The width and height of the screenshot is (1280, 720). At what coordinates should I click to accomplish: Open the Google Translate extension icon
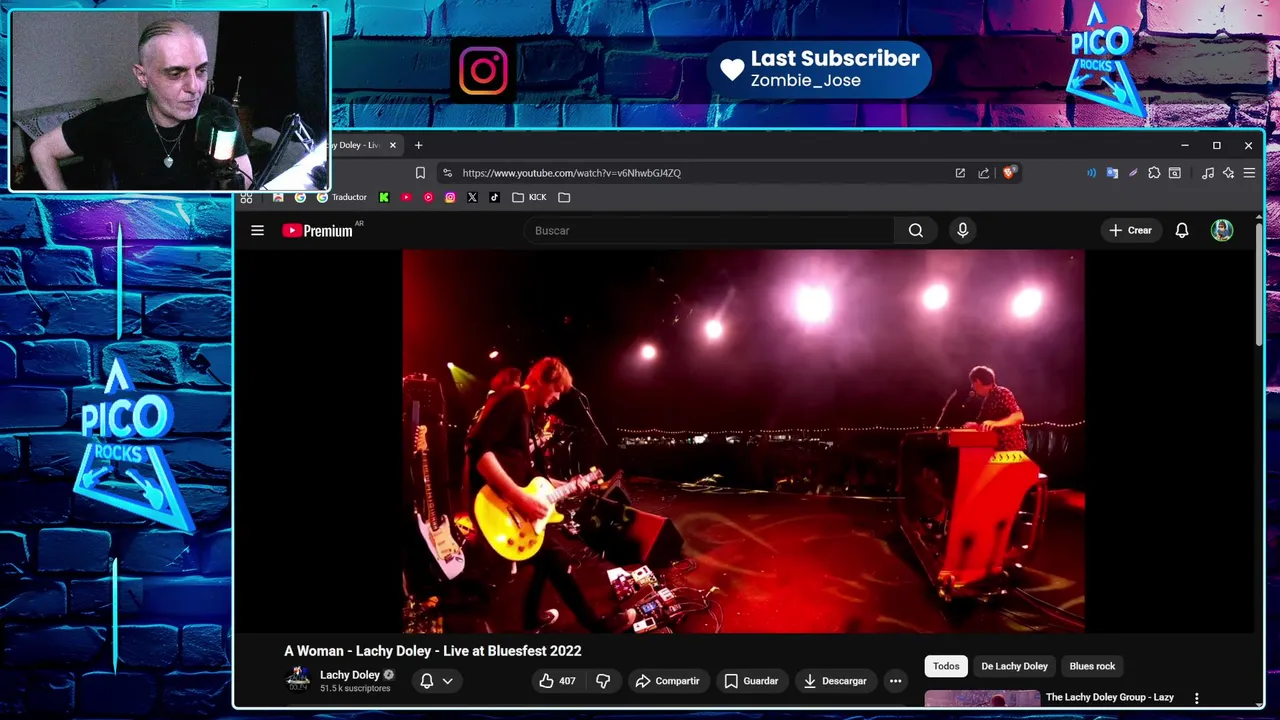[x=1112, y=173]
